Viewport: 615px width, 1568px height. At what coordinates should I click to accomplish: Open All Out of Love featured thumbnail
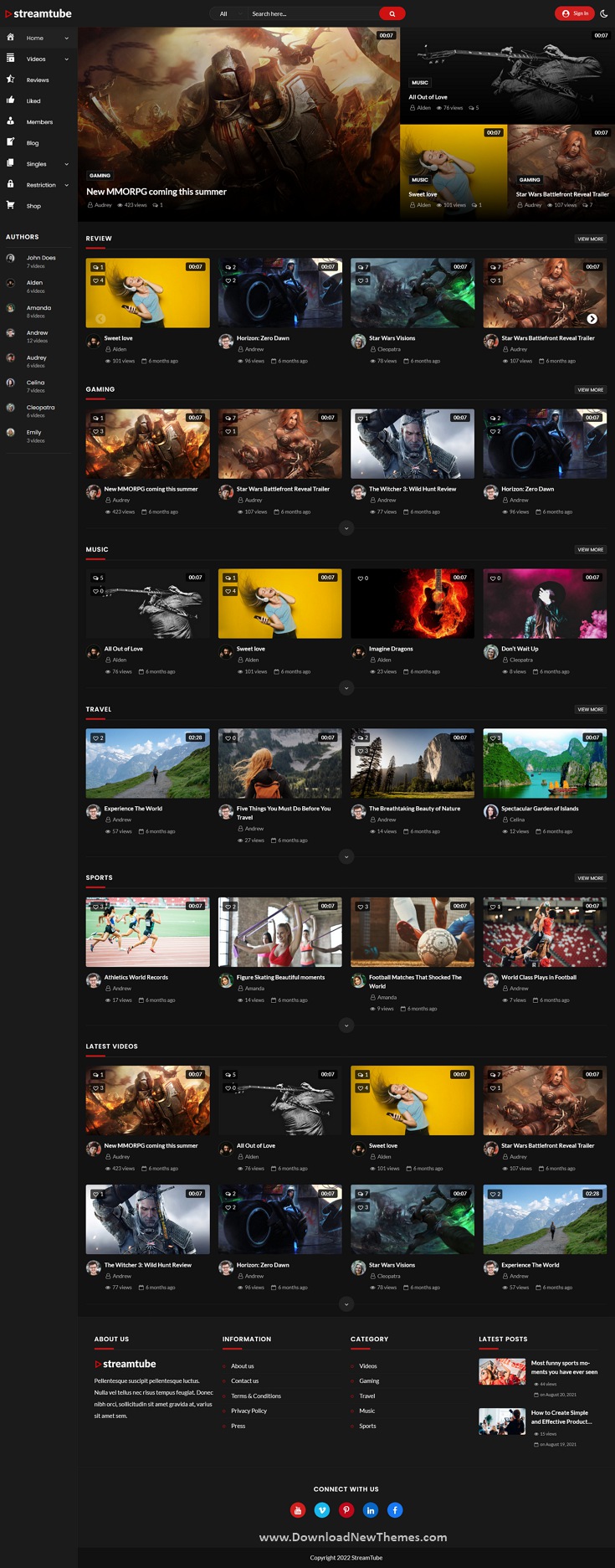pos(507,76)
